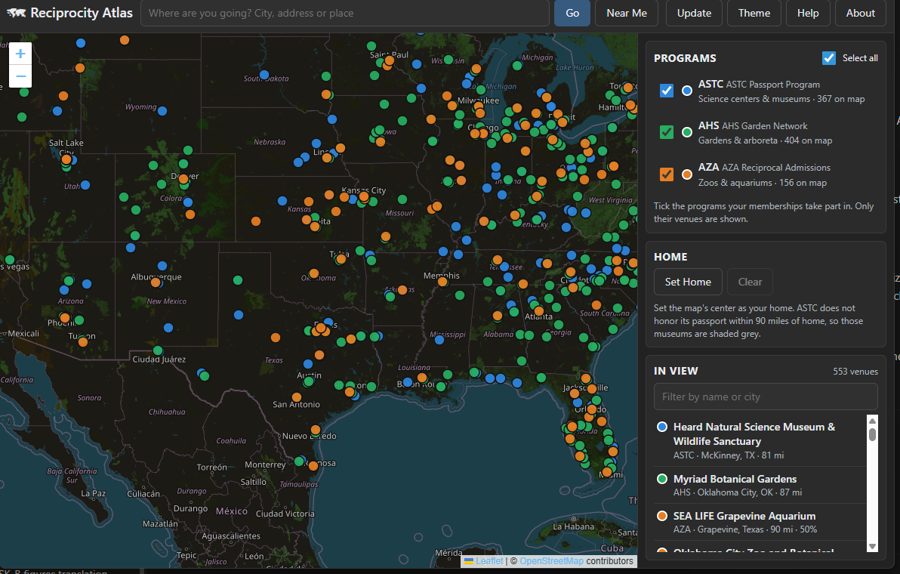Click the blue map marker in Mississippi
900x574 pixels.
pos(439,340)
